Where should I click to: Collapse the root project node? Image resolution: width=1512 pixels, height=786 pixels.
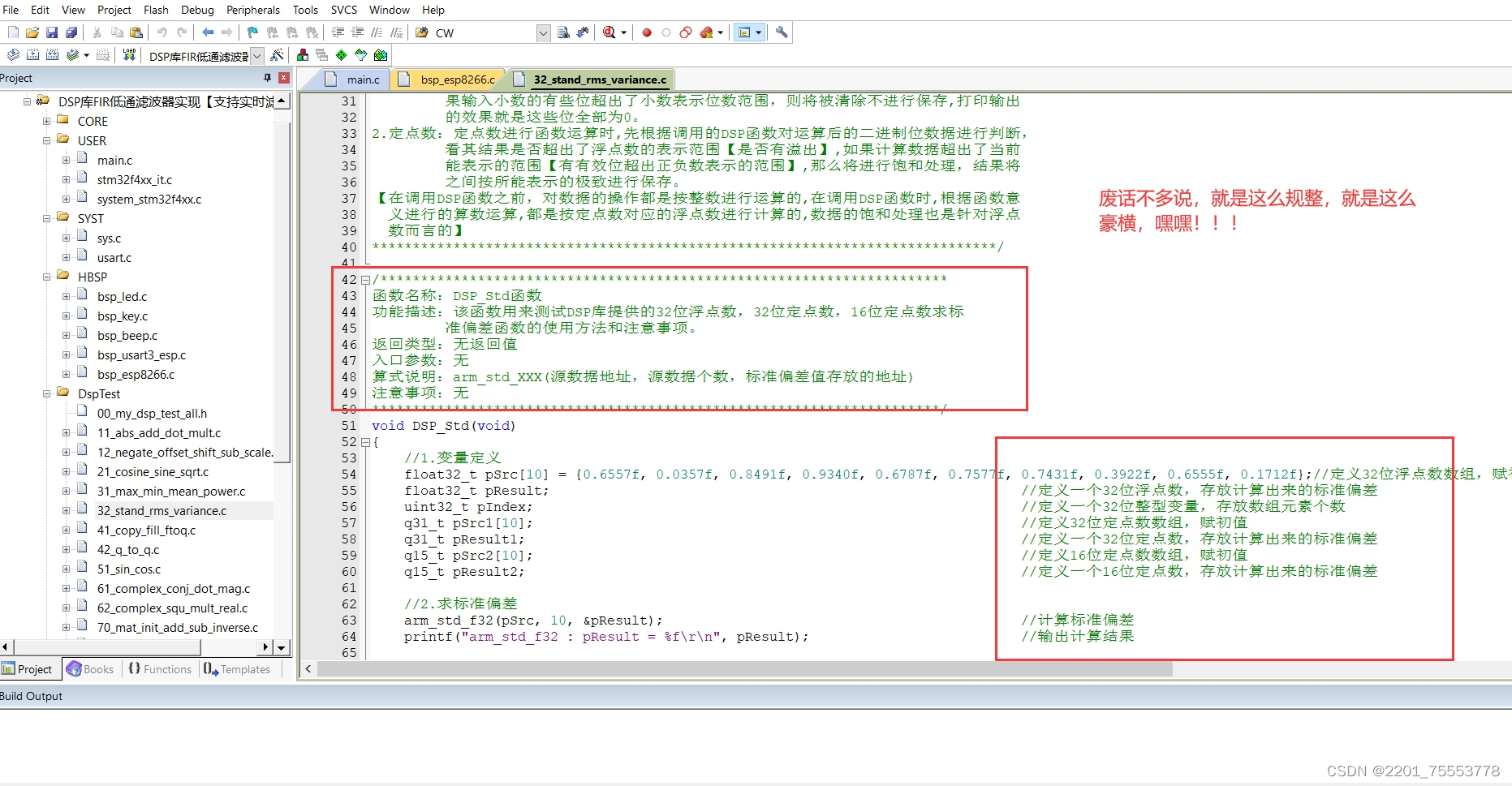tap(28, 101)
